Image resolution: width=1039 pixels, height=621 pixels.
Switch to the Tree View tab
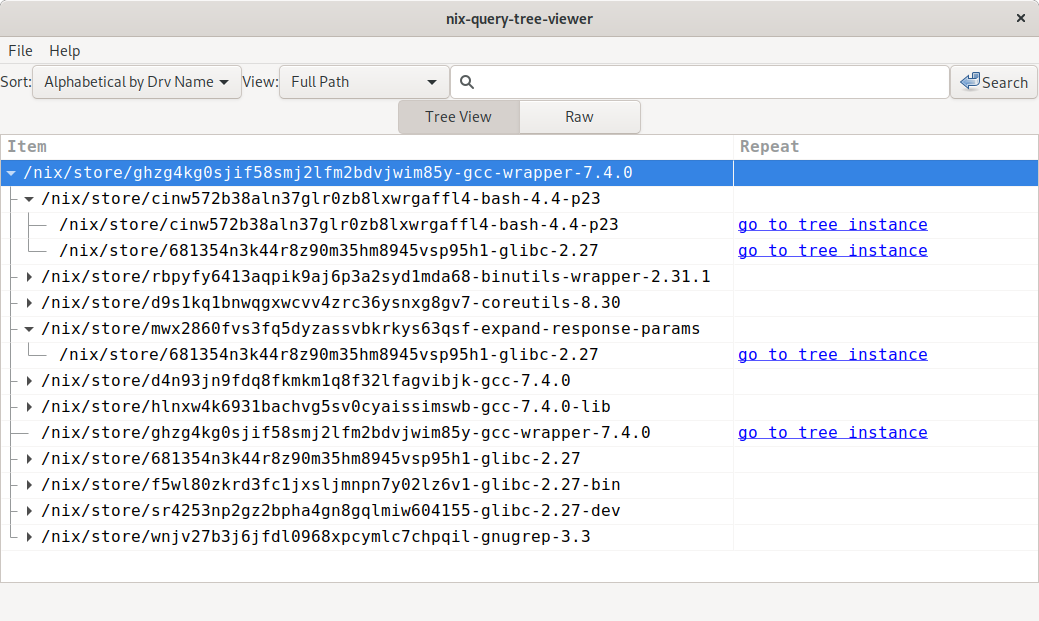point(459,117)
